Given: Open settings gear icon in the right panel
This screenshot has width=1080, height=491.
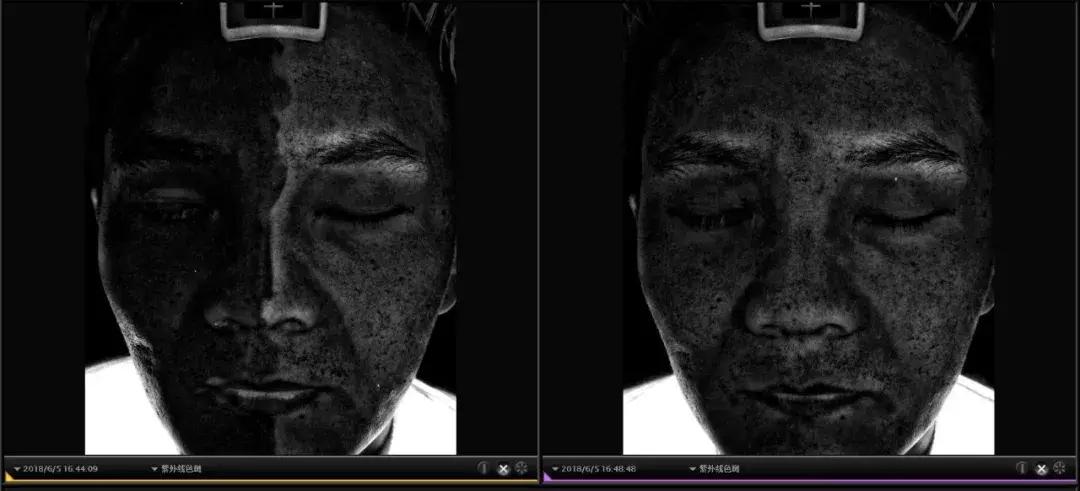Looking at the screenshot, I should 1060,468.
